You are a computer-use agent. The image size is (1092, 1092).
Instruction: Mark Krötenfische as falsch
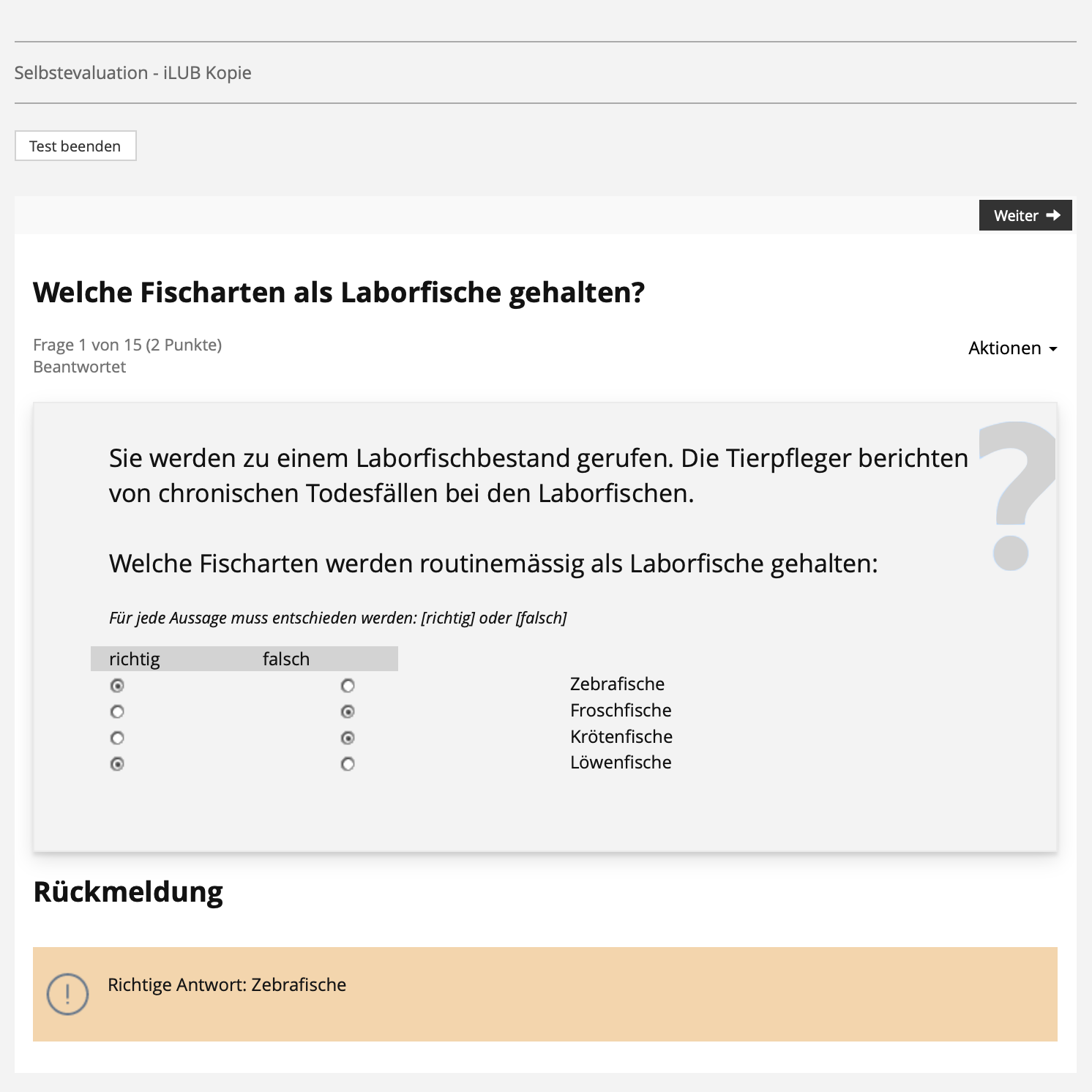point(348,738)
